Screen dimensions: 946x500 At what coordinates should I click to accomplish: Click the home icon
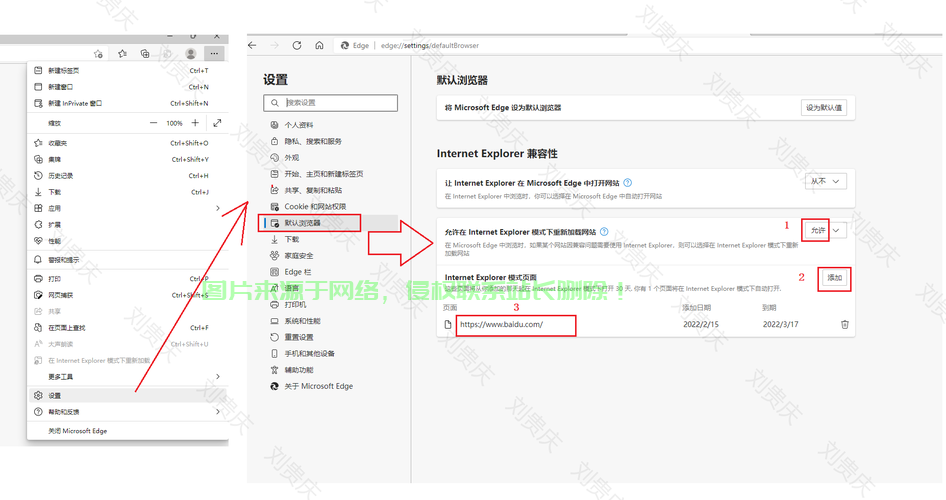[319, 45]
